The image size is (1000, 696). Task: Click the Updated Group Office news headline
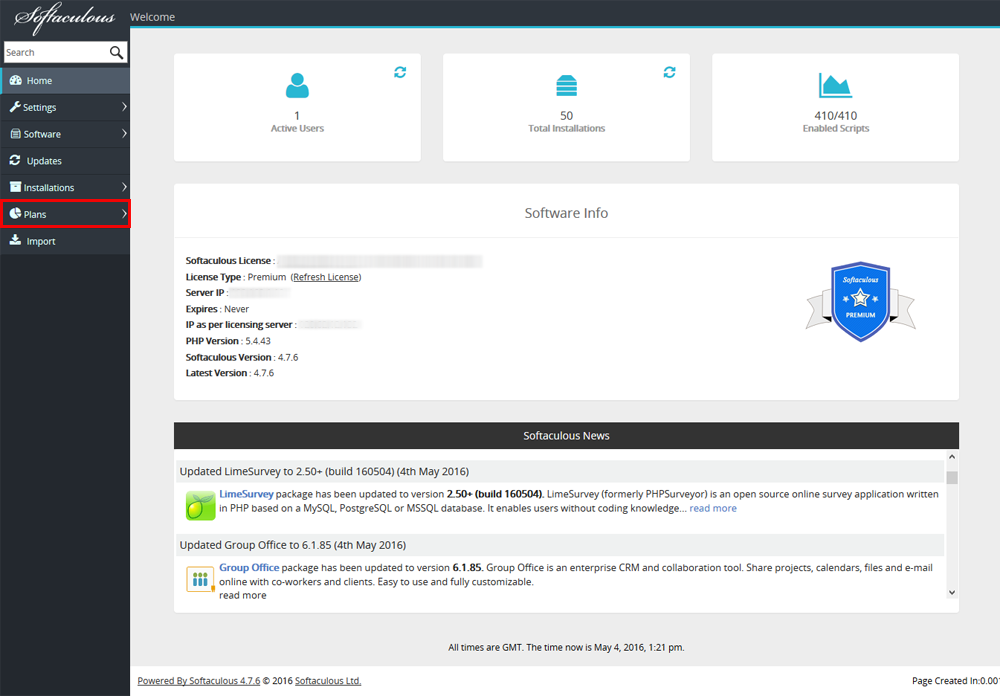tap(293, 545)
